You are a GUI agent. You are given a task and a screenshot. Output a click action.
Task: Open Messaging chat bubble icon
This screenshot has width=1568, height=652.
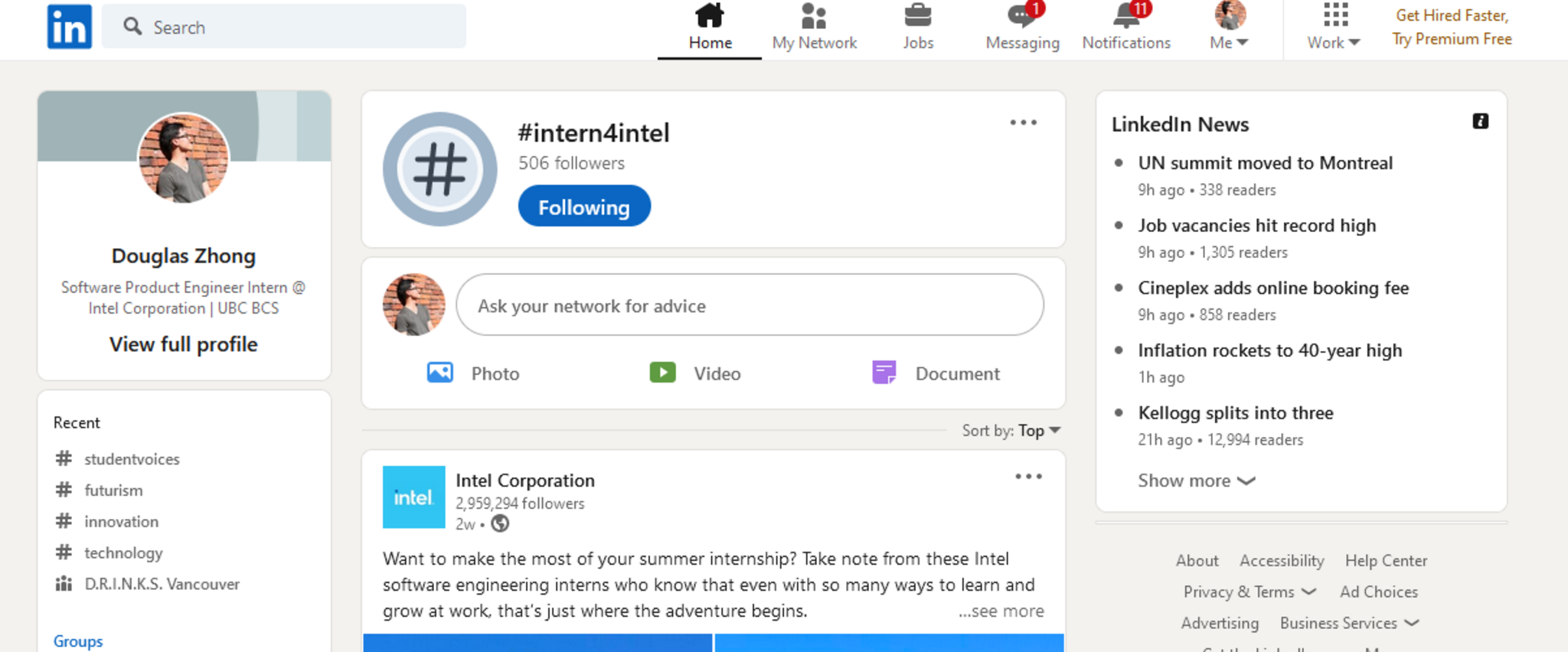[x=1021, y=15]
